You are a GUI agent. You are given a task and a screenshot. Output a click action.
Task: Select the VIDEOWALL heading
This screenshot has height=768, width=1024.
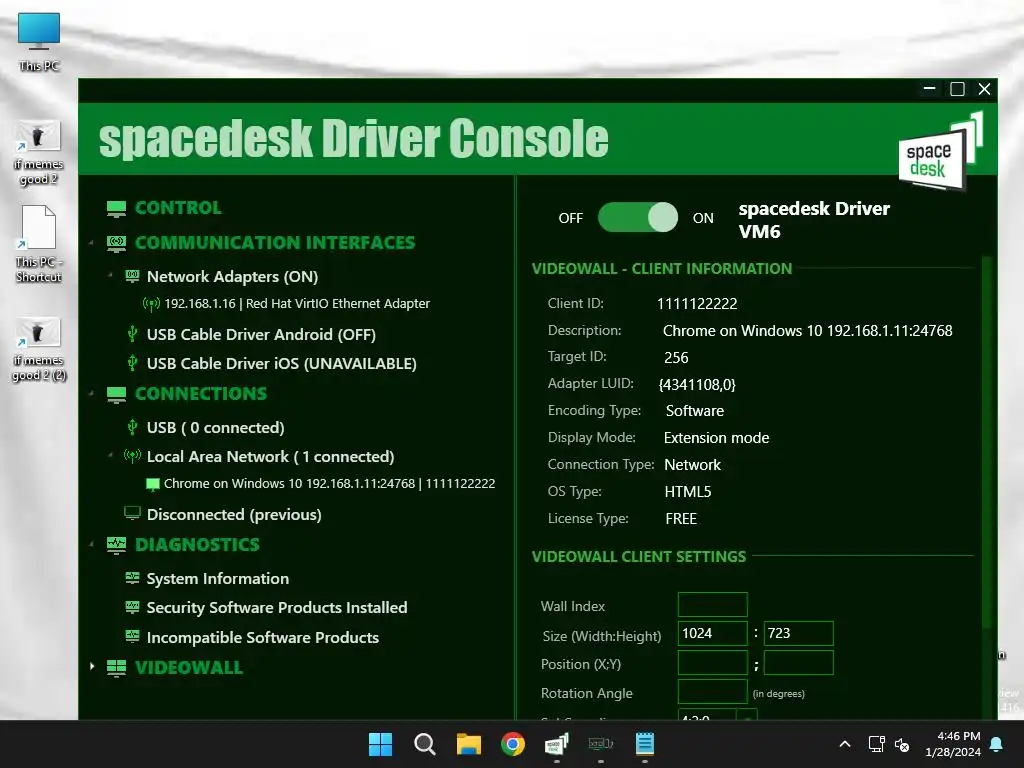point(189,667)
